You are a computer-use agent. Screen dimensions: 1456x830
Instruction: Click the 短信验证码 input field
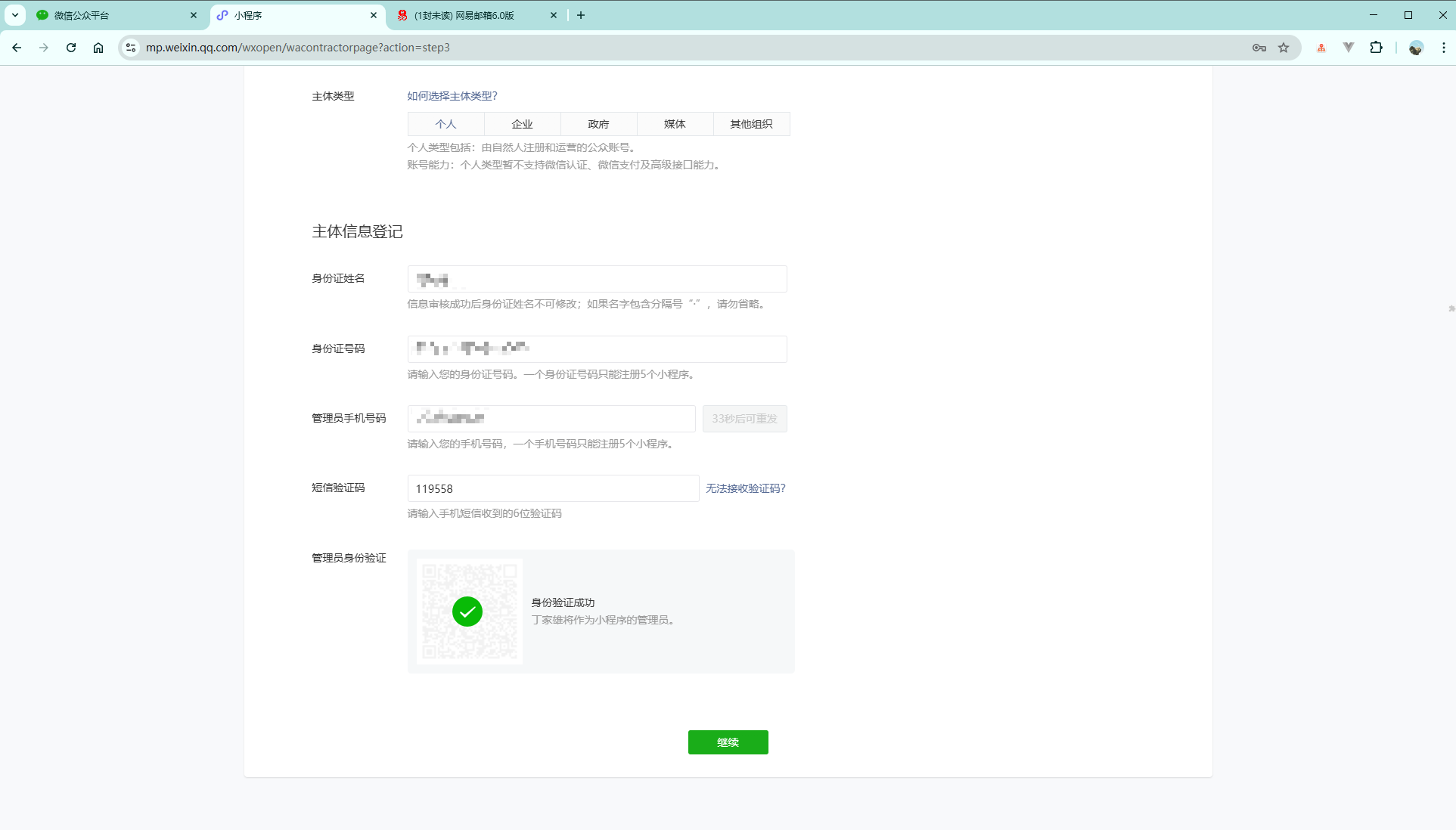[554, 488]
